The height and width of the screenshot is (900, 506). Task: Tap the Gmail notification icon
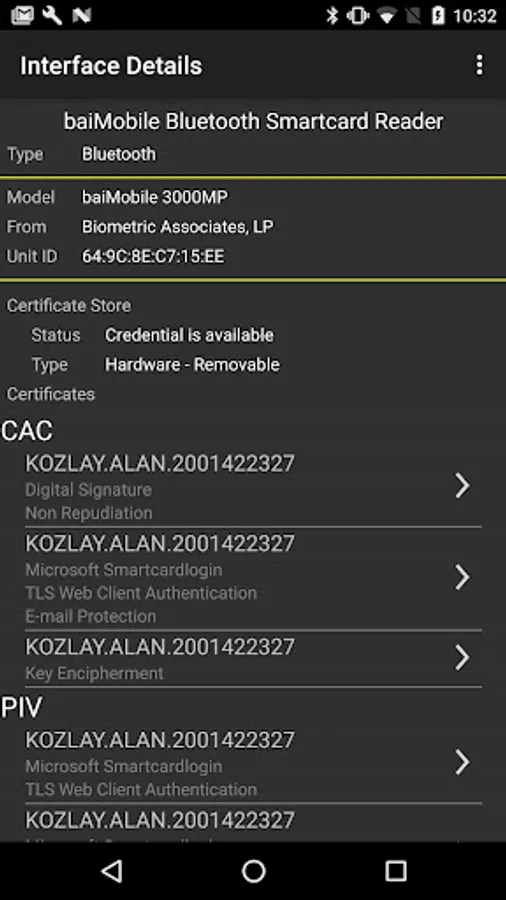click(x=22, y=15)
